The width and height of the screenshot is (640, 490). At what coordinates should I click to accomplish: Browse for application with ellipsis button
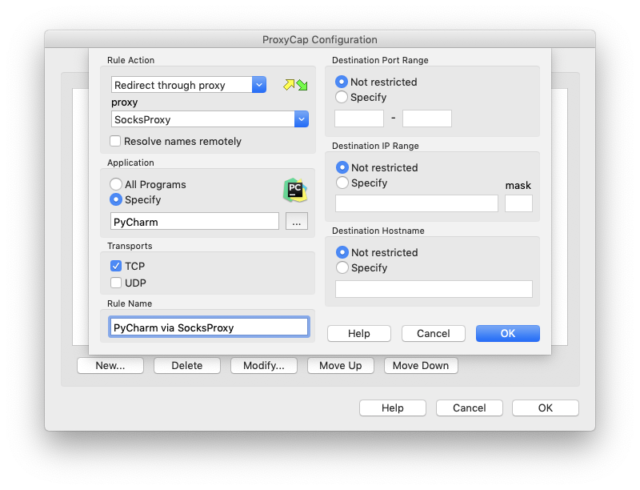[x=297, y=222]
